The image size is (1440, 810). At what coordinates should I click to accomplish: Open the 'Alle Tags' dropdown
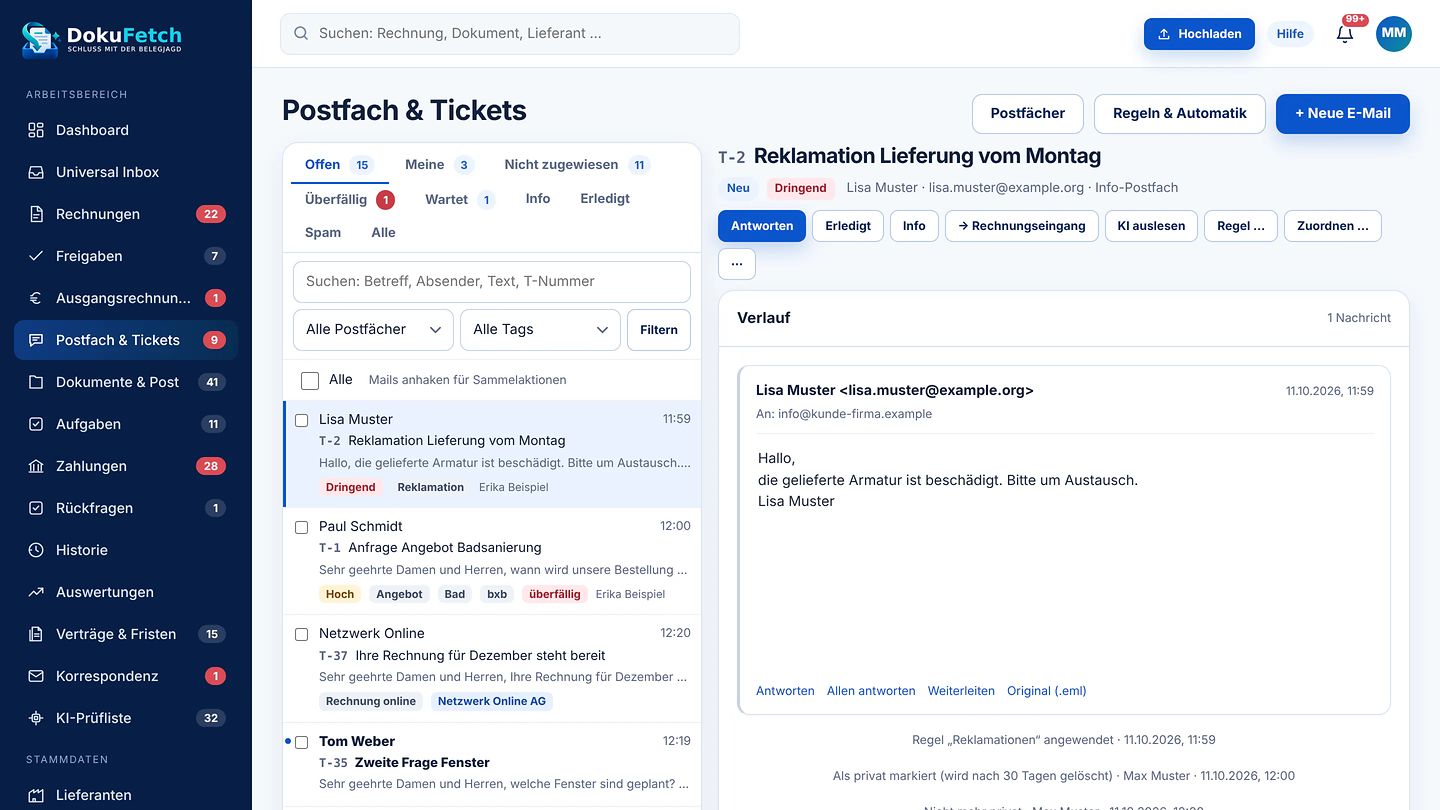click(x=540, y=330)
